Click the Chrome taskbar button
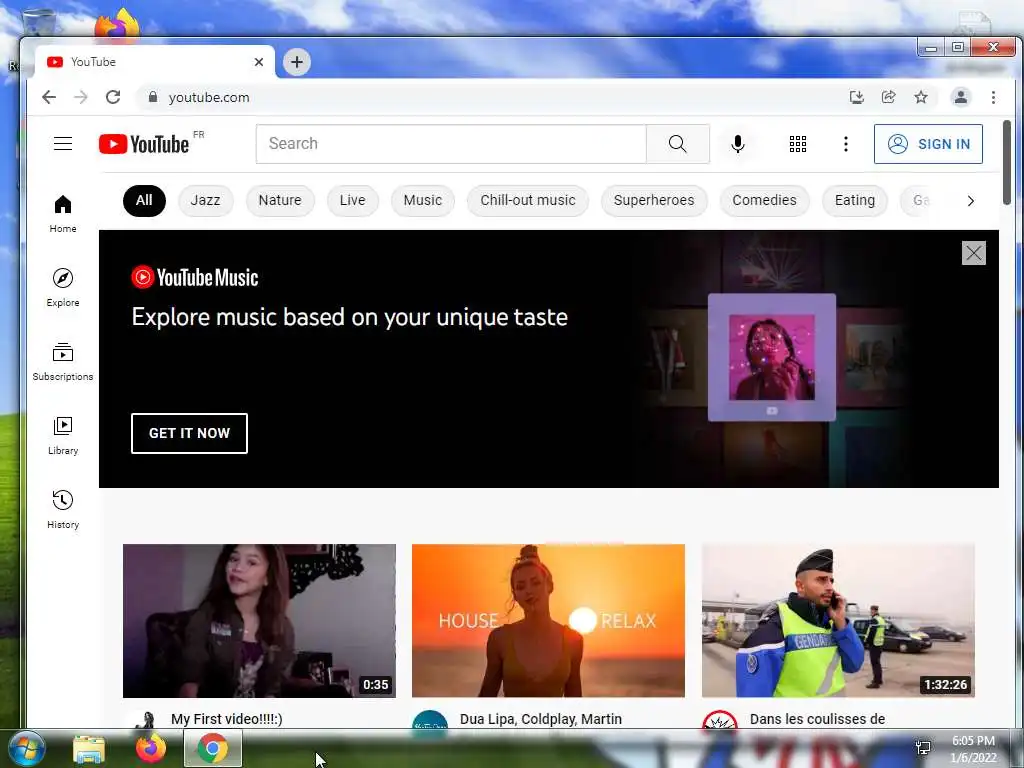 click(213, 748)
